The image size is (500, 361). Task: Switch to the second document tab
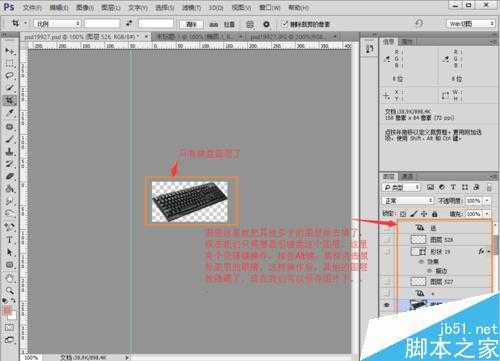tap(199, 36)
